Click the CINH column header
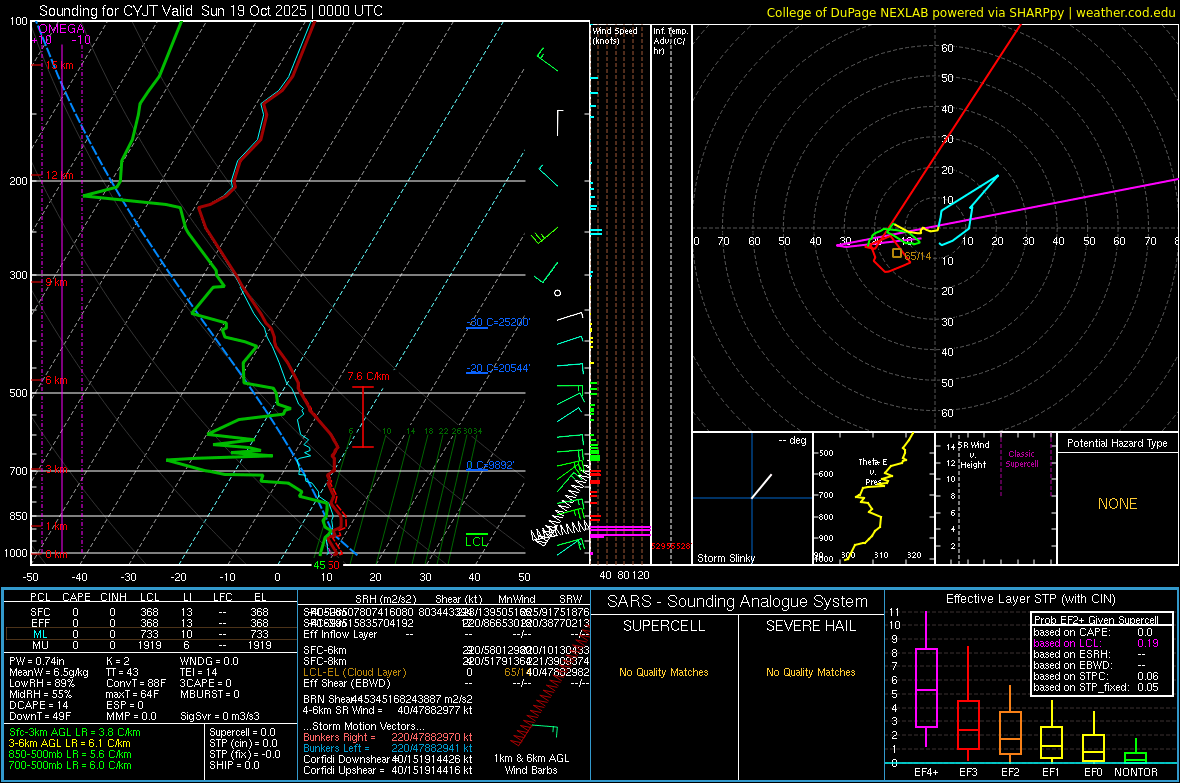The width and height of the screenshot is (1180, 783). [x=113, y=597]
